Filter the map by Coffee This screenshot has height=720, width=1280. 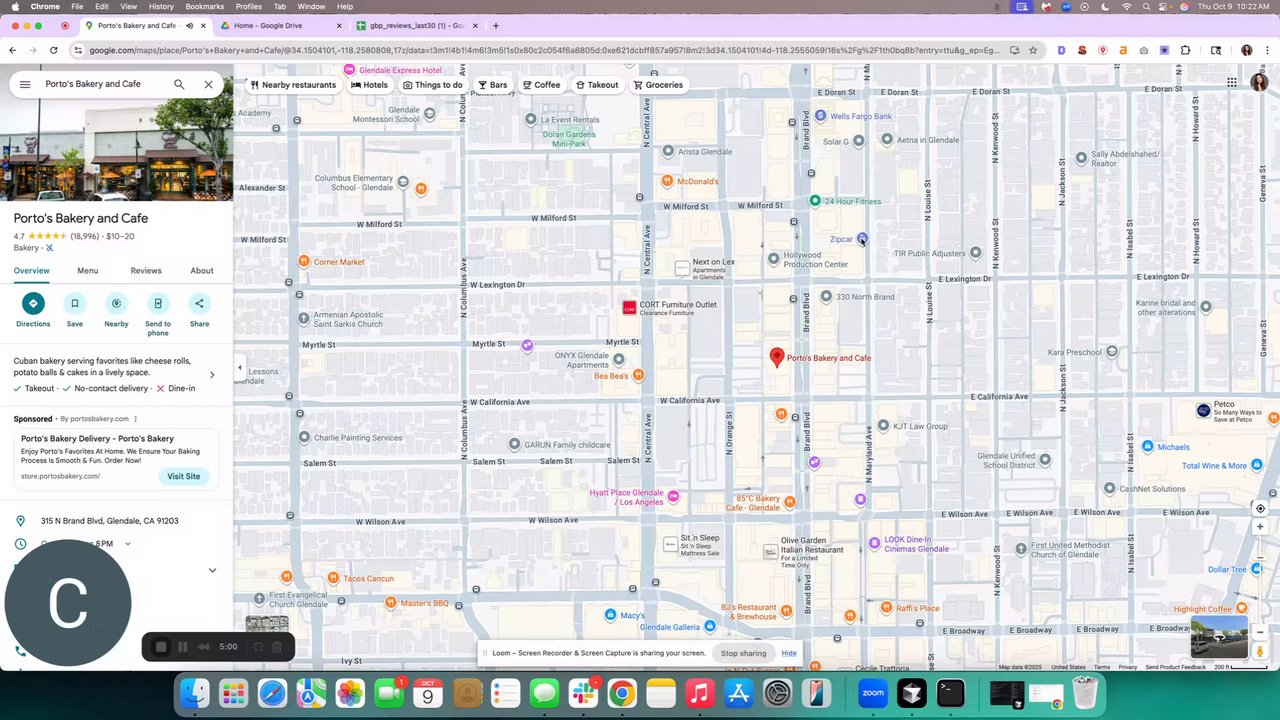(x=541, y=85)
